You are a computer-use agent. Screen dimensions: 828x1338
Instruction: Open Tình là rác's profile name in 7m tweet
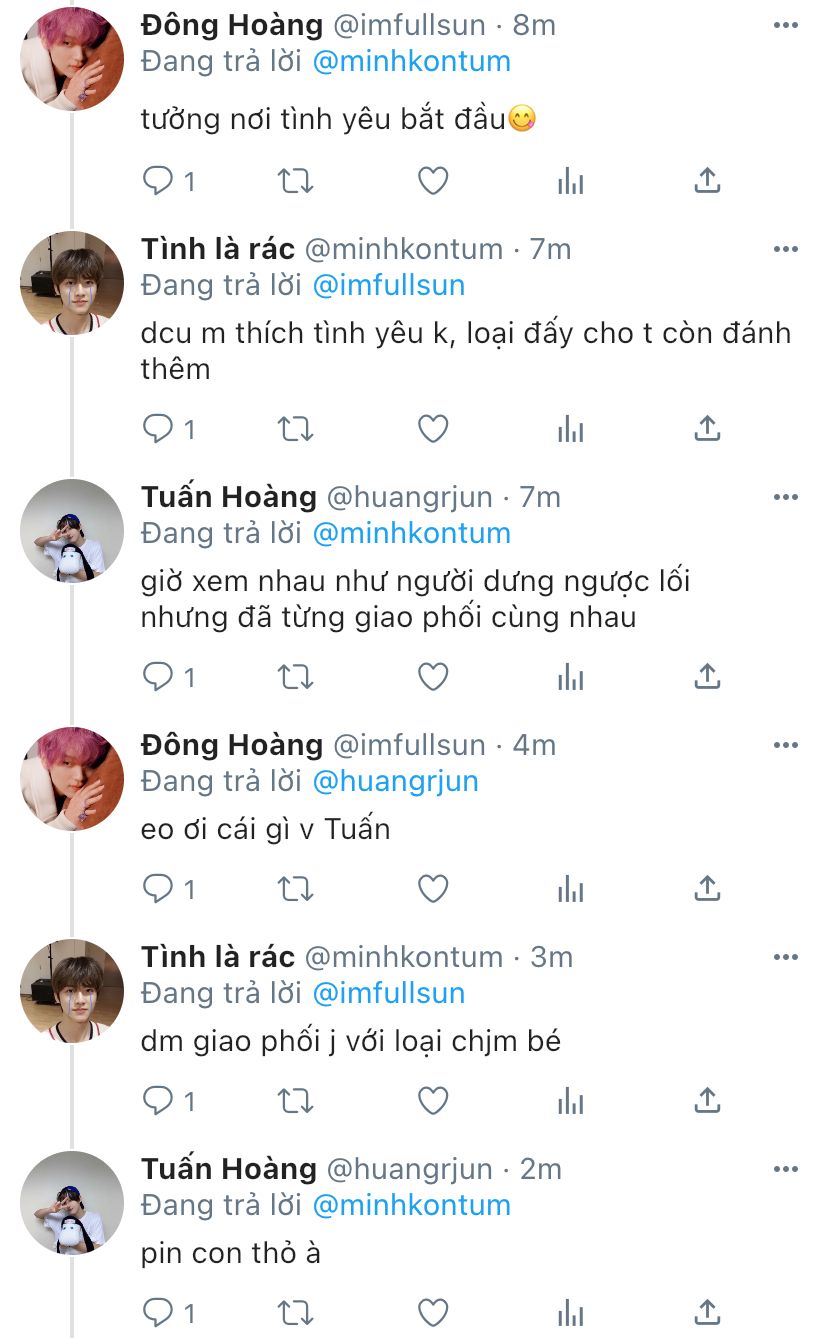218,249
